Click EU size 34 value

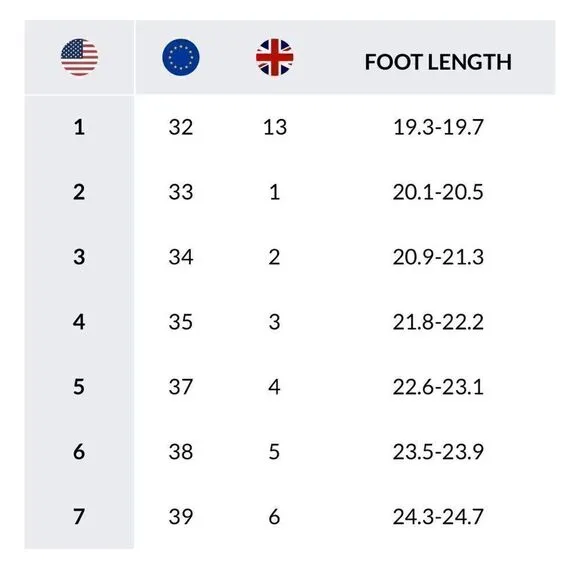click(181, 257)
